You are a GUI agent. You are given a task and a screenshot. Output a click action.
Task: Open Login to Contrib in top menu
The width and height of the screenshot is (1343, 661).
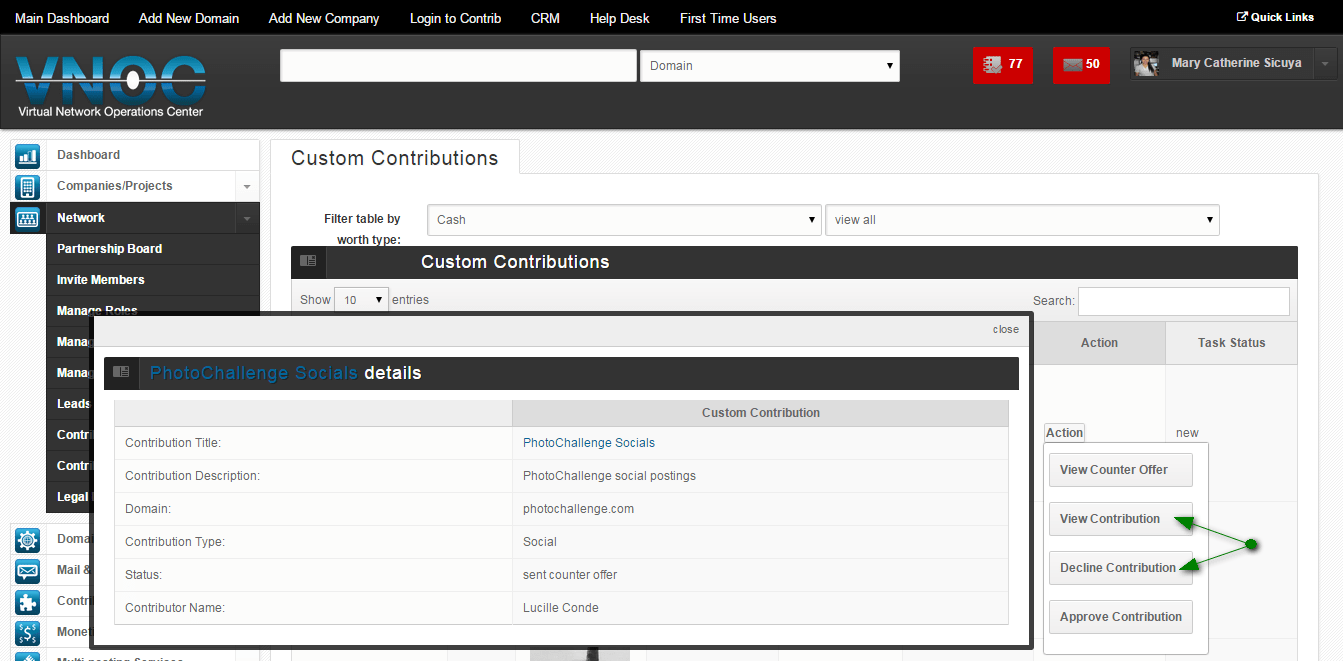coord(455,18)
